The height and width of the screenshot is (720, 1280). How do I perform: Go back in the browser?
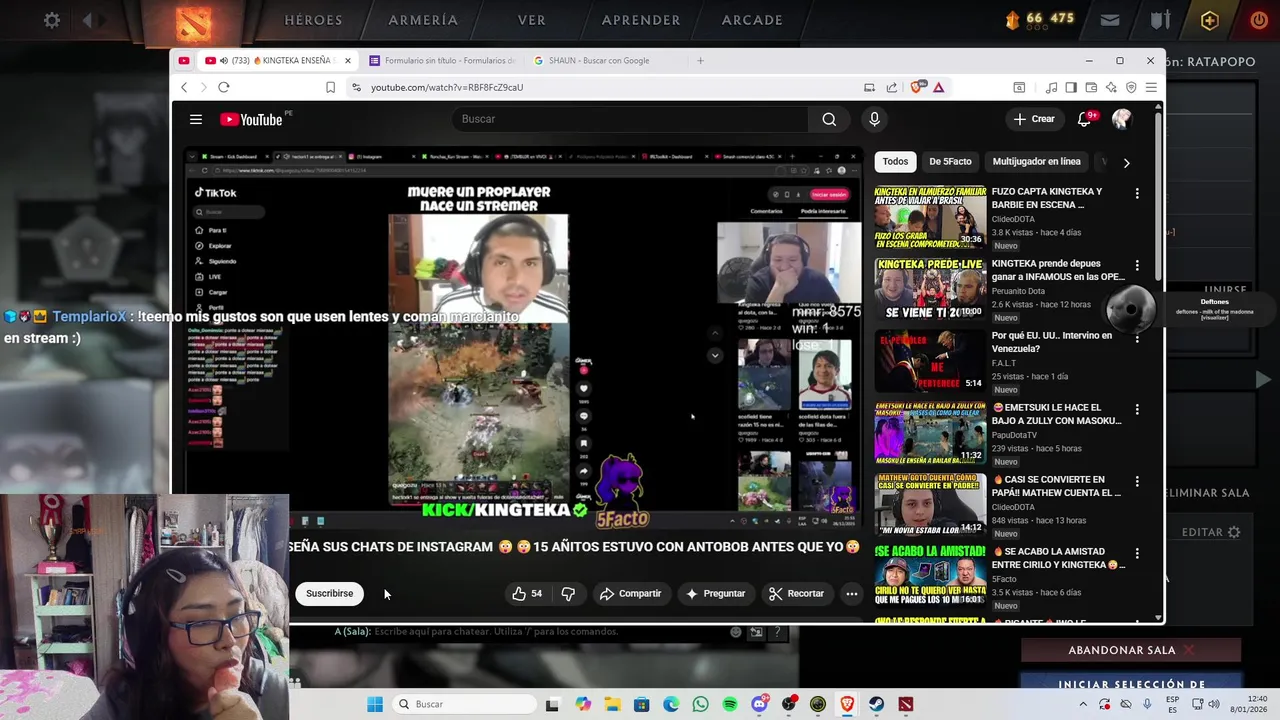click(x=184, y=87)
